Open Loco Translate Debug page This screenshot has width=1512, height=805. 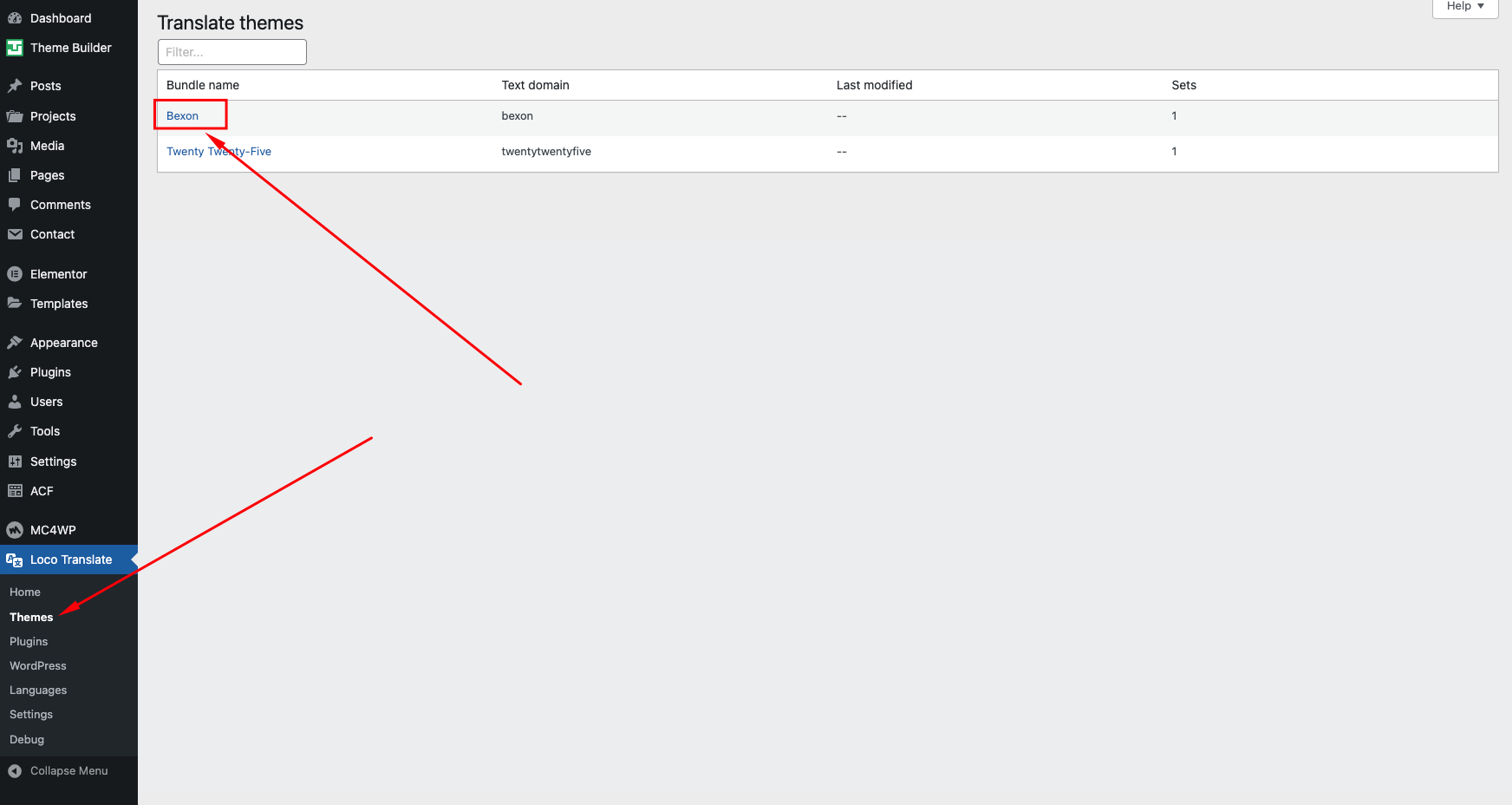(27, 739)
